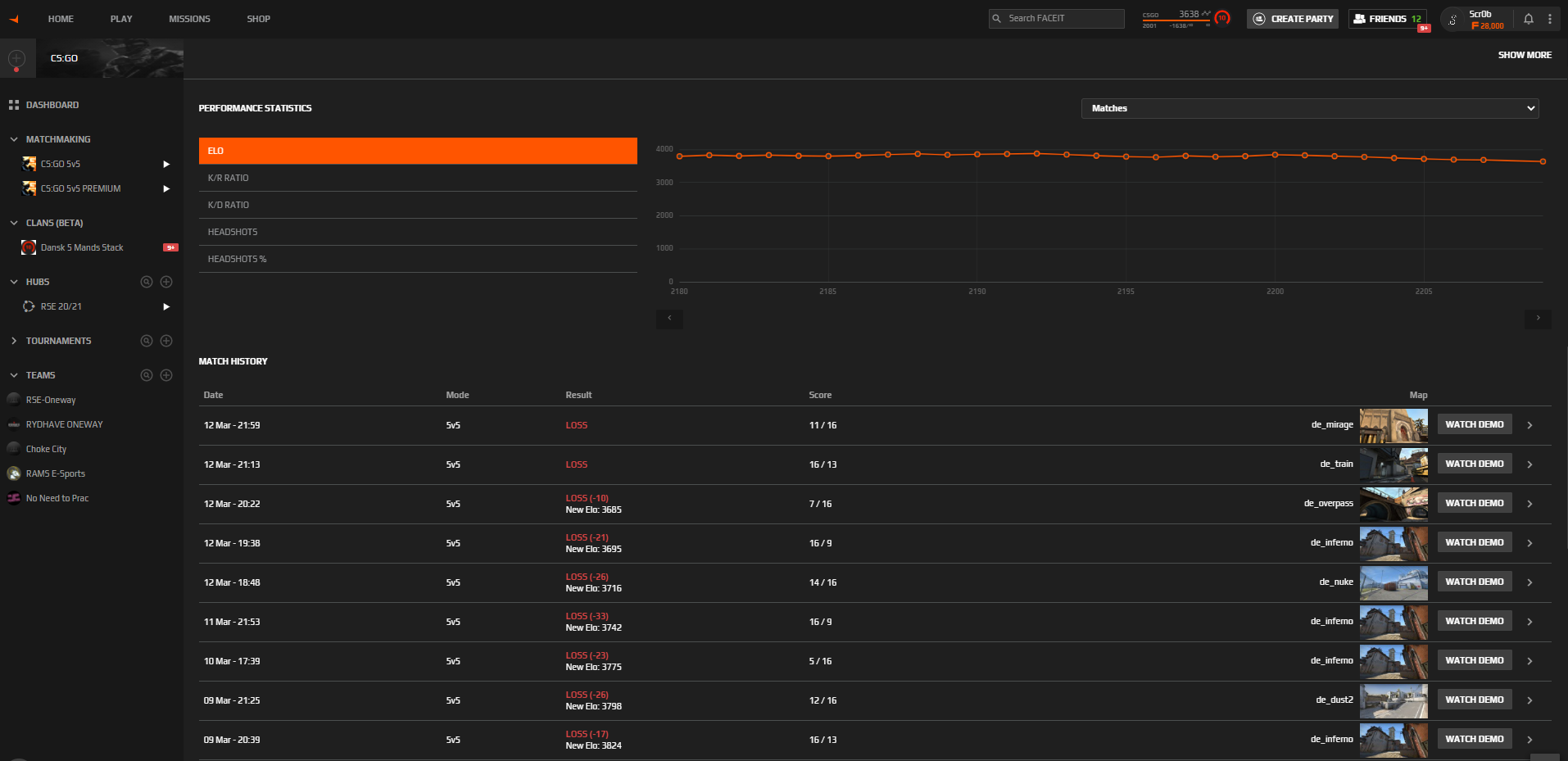Viewport: 1568px width, 761px height.
Task: Search hubs using magnifier icon
Action: (147, 282)
